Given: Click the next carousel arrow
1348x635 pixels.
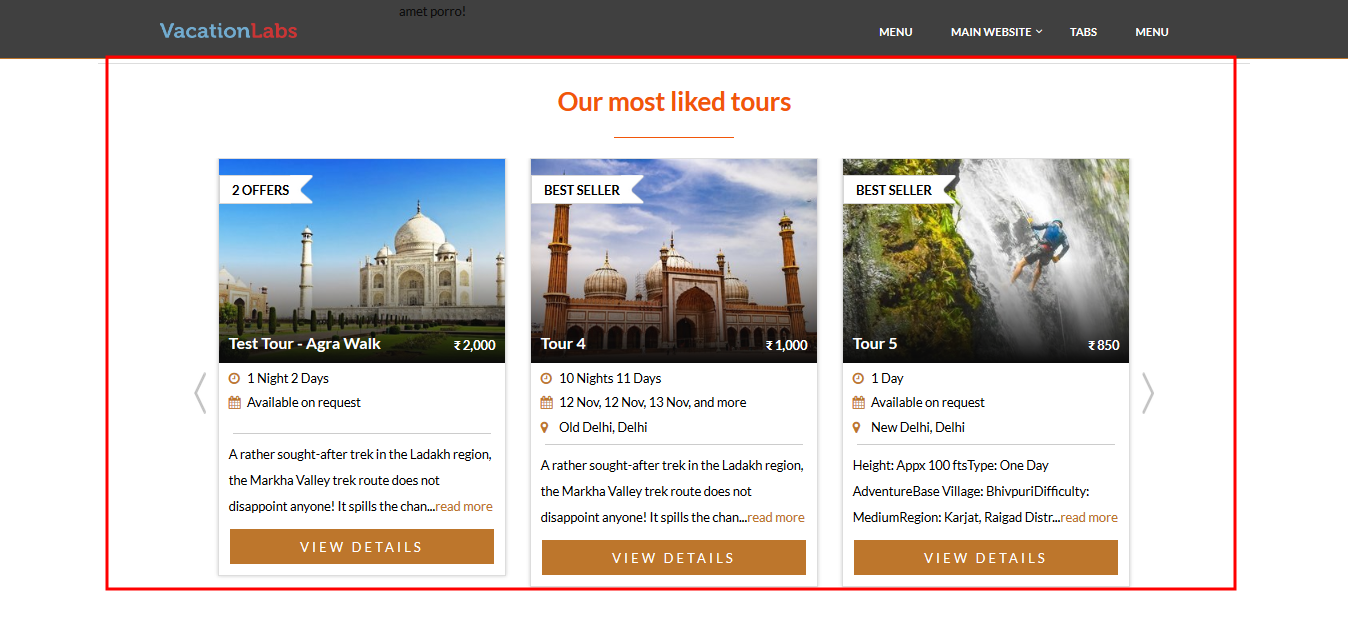Looking at the screenshot, I should [x=1147, y=393].
